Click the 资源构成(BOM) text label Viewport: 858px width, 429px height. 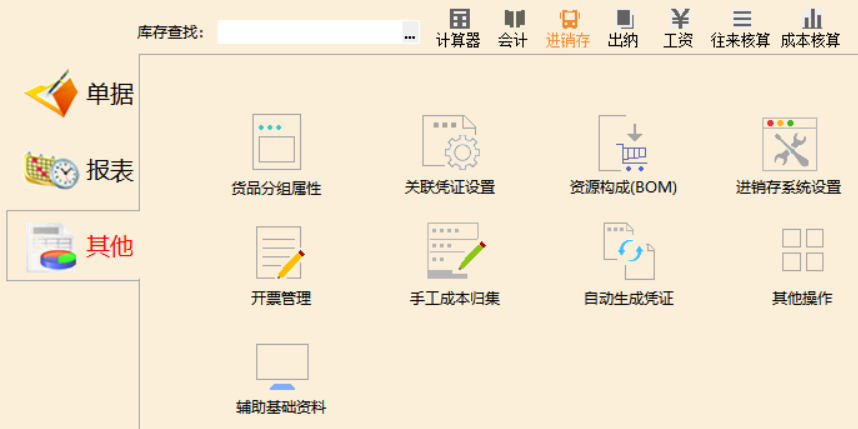point(623,188)
